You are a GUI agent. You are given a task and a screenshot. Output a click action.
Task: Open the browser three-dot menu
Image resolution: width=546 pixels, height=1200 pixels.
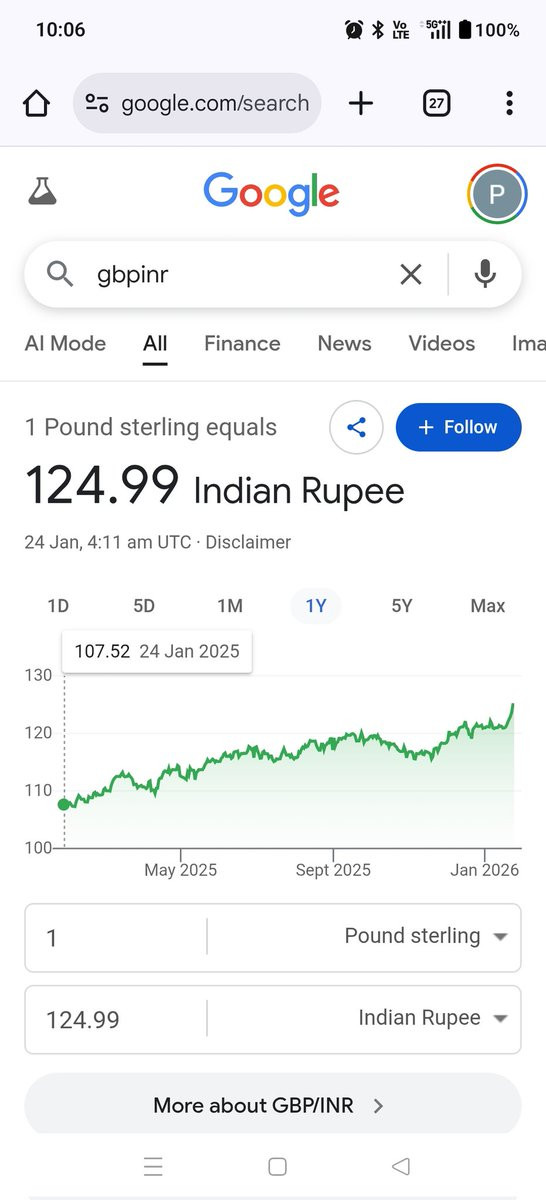coord(509,103)
